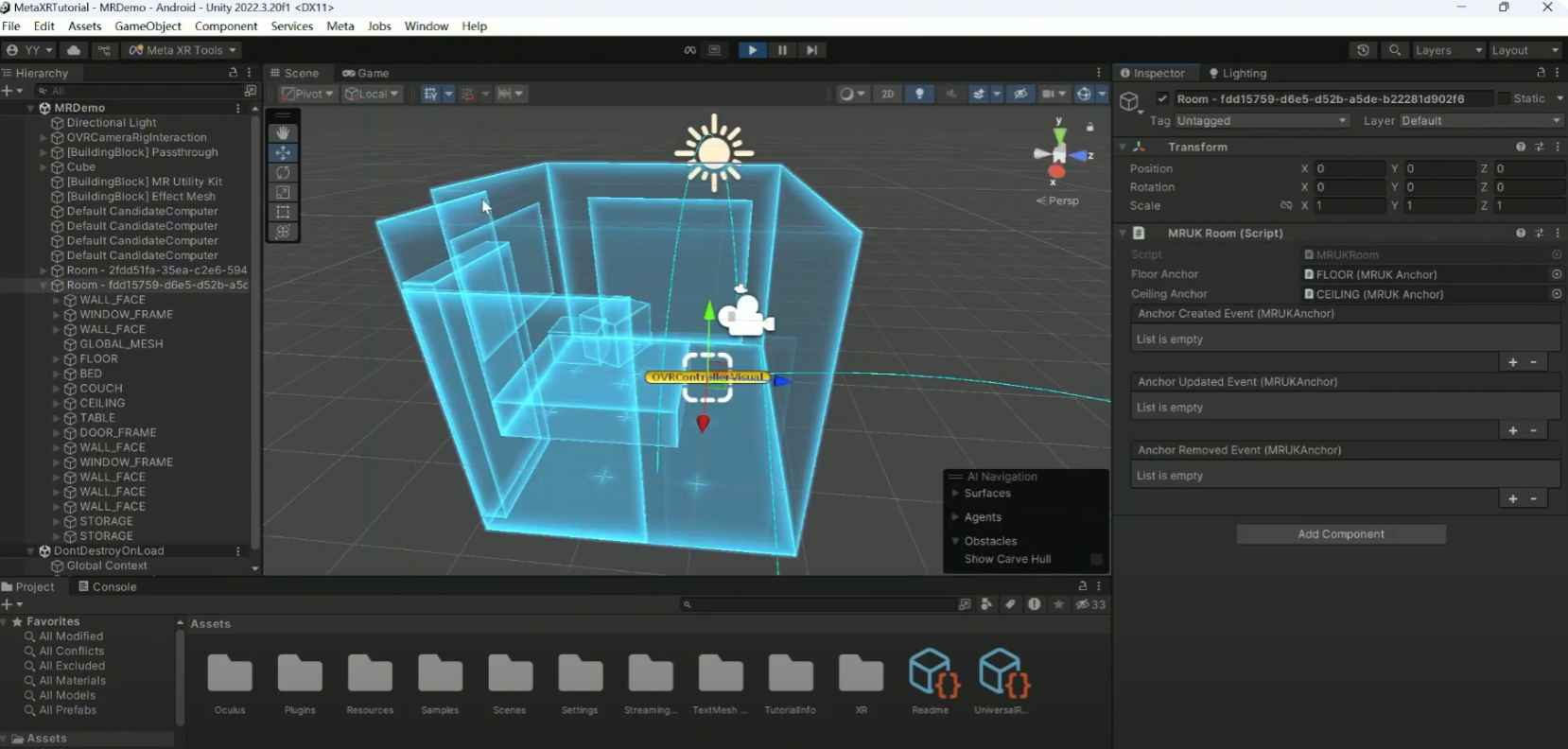Viewport: 1568px width, 749px height.
Task: Enable the Static checkbox
Action: coord(1503,98)
